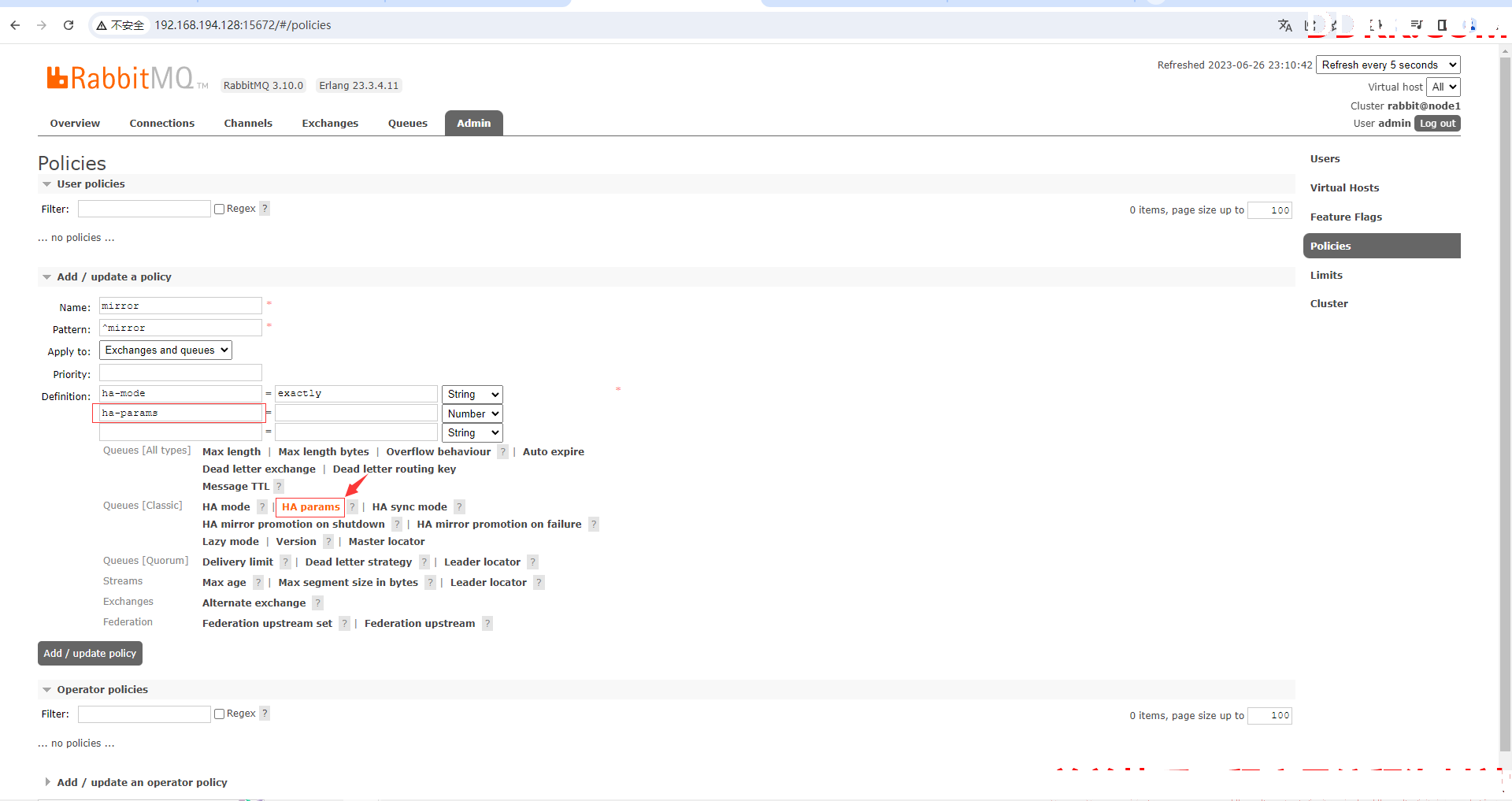
Task: Reload the page with refresh icon
Action: (x=69, y=25)
